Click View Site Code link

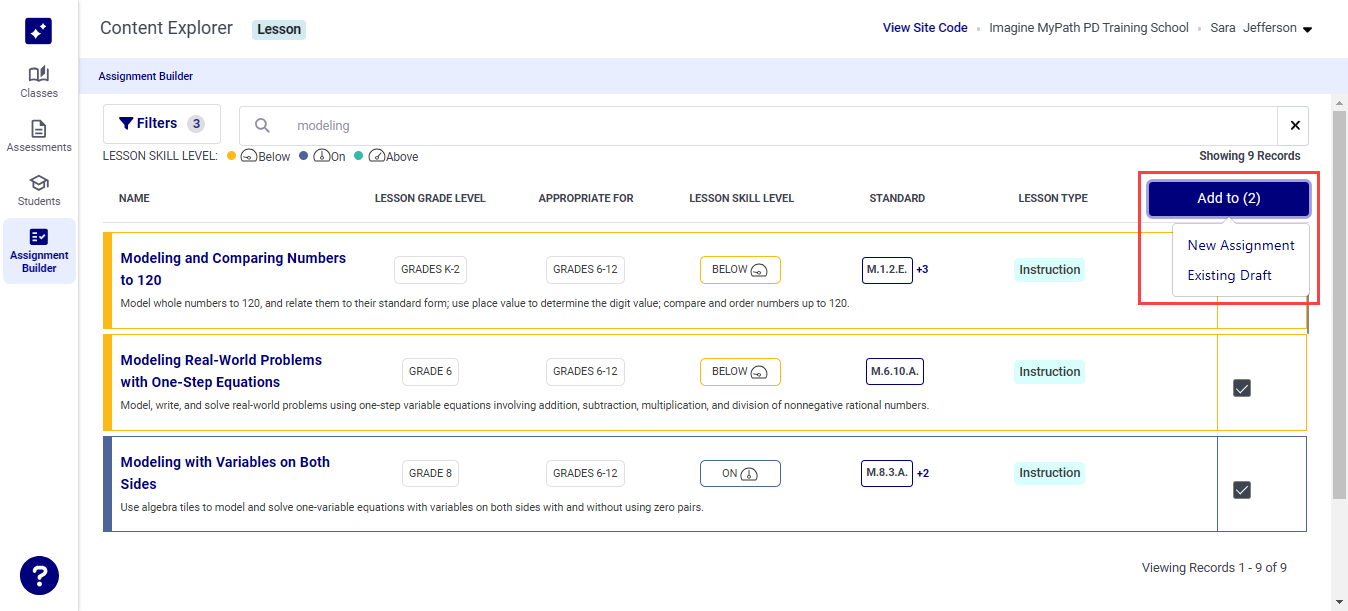coord(925,28)
